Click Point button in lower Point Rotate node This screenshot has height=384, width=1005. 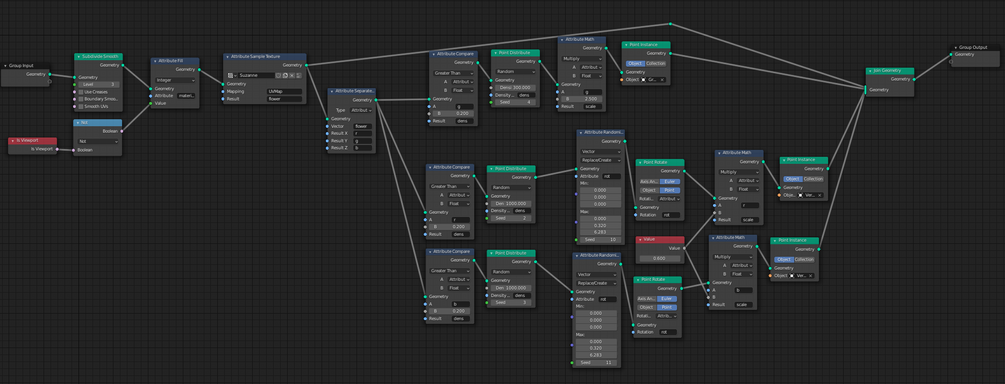667,308
